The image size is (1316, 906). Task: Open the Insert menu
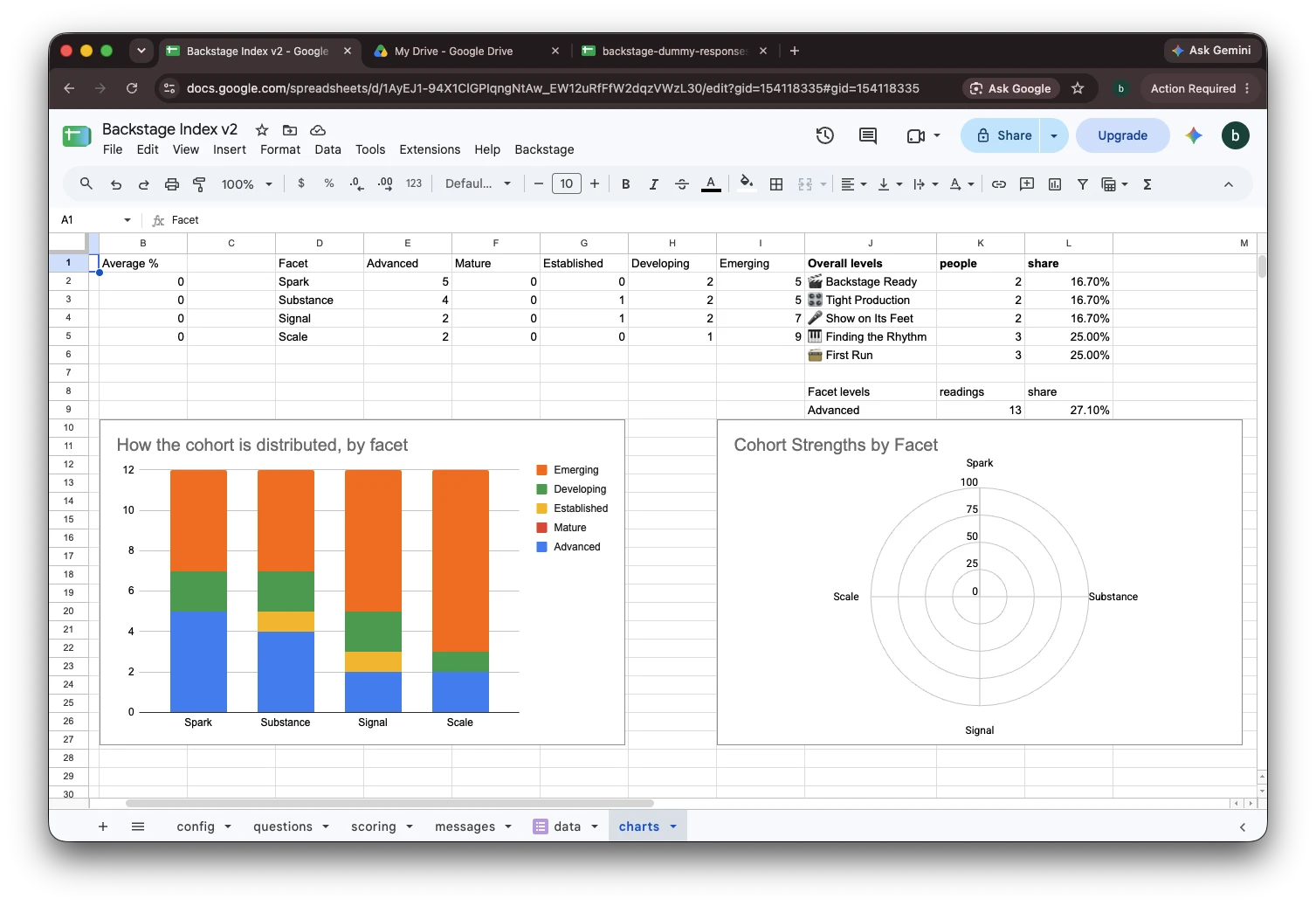click(x=230, y=149)
